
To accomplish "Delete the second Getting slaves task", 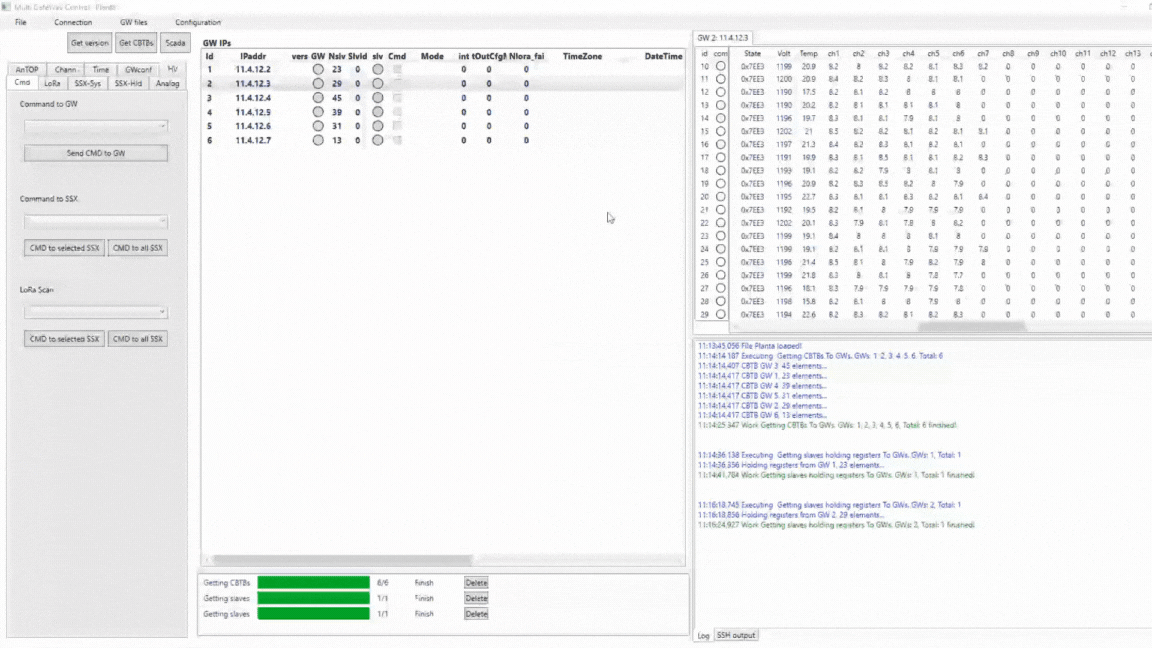I will pos(476,613).
